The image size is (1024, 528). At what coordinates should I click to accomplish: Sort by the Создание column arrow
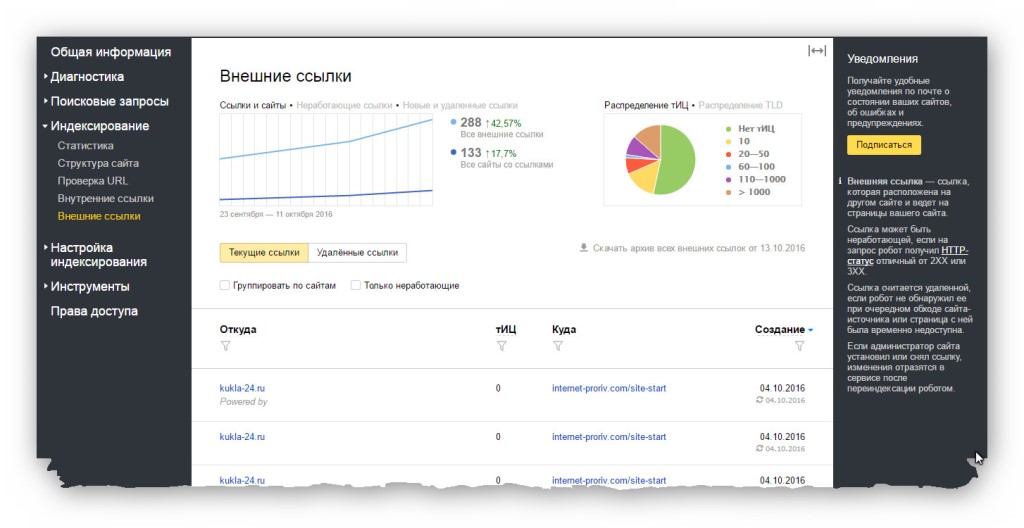coord(811,330)
